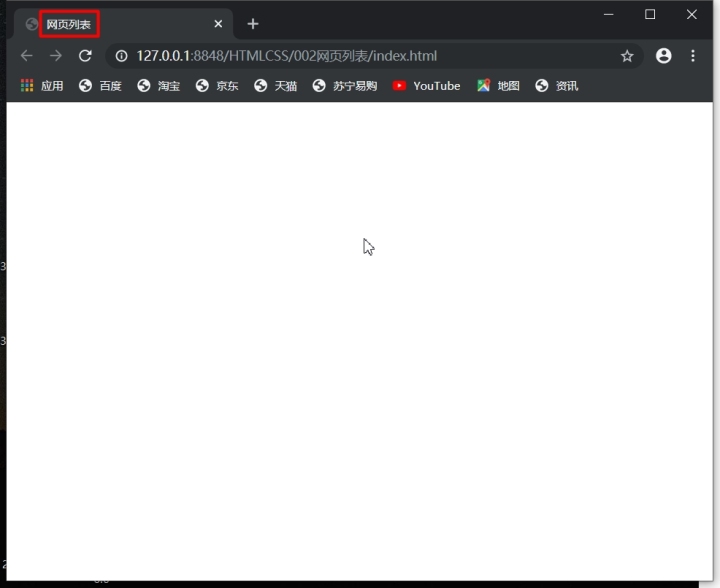Maximize the browser window

pyautogui.click(x=650, y=15)
